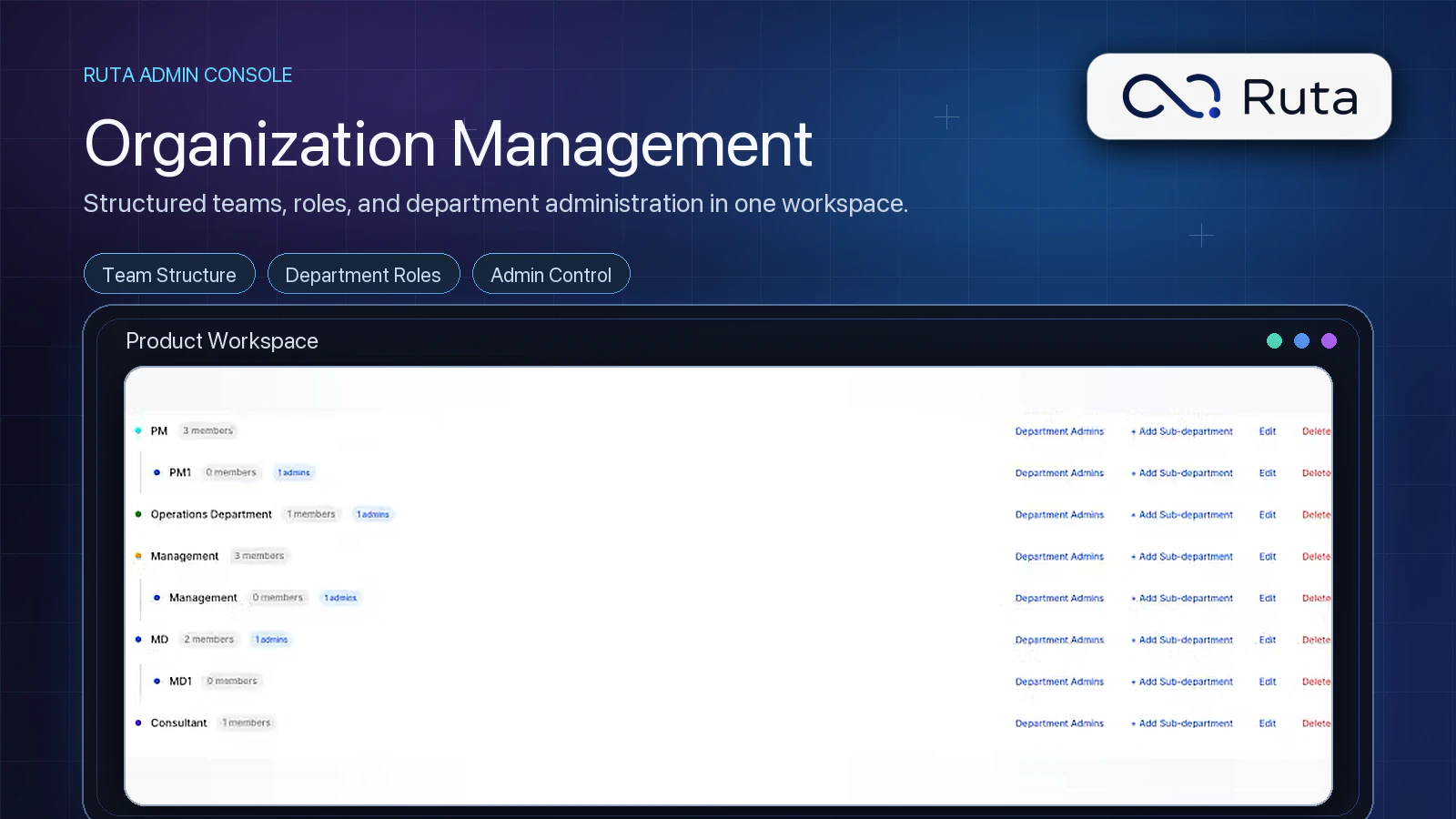The height and width of the screenshot is (819, 1456).
Task: Select the green window dot in Product Workspace
Action: pos(1274,340)
